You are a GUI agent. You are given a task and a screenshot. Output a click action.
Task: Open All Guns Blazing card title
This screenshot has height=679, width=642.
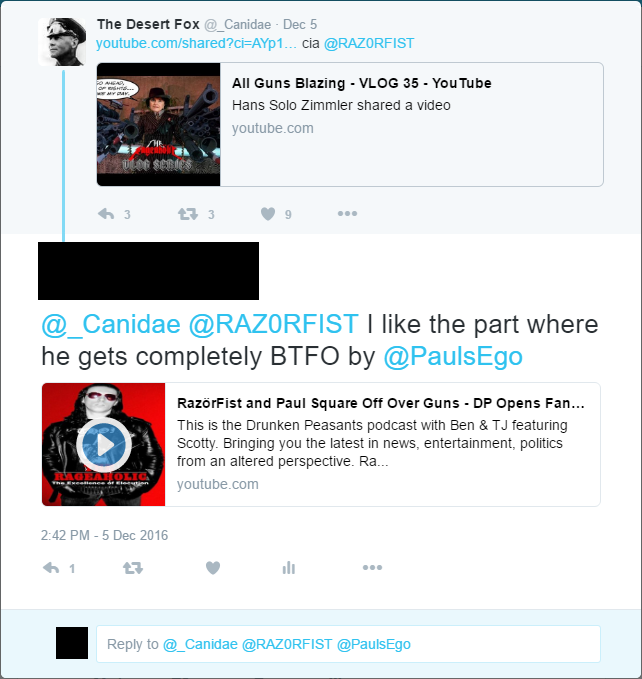[x=361, y=83]
